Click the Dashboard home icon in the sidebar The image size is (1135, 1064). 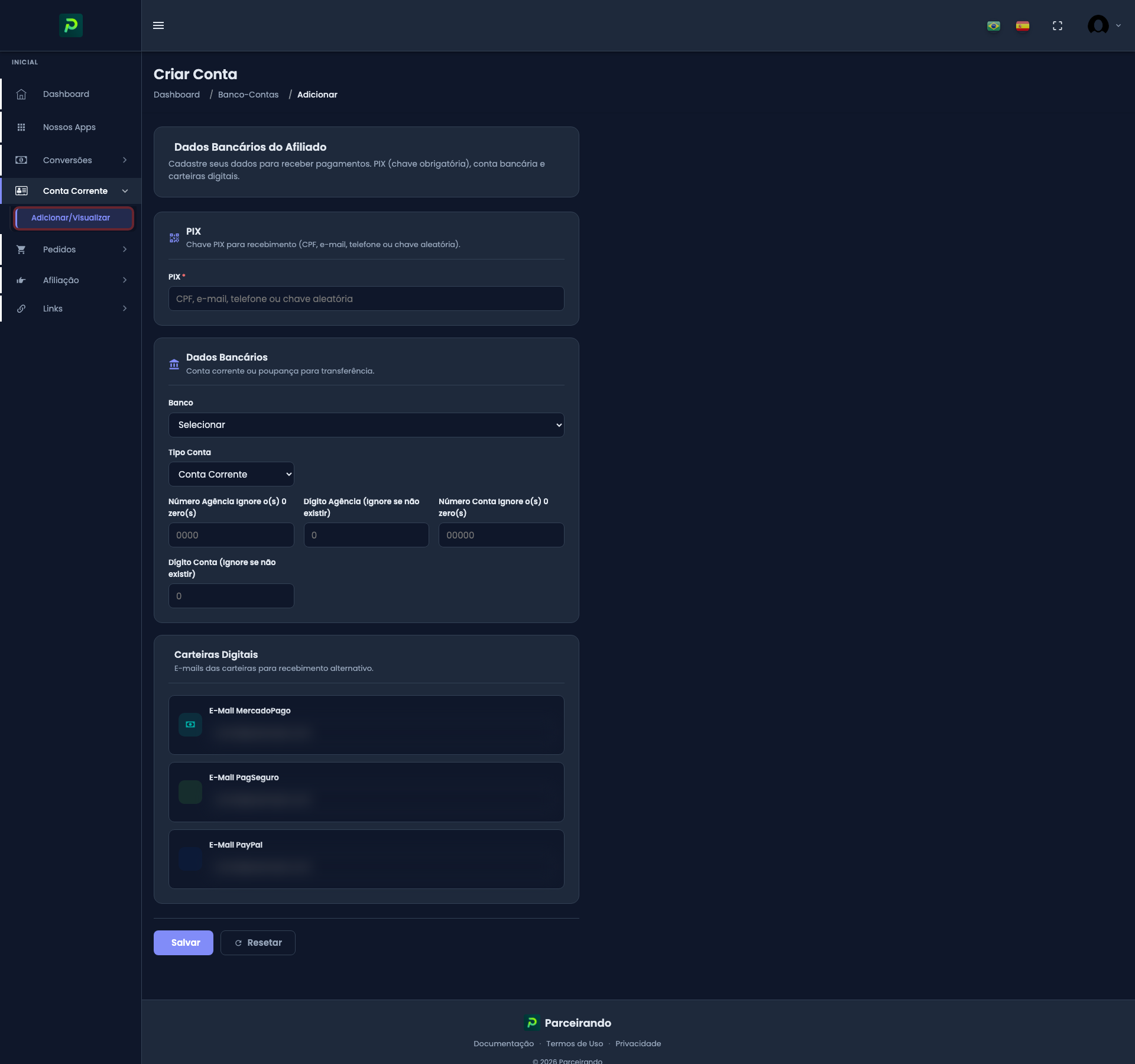tap(21, 95)
